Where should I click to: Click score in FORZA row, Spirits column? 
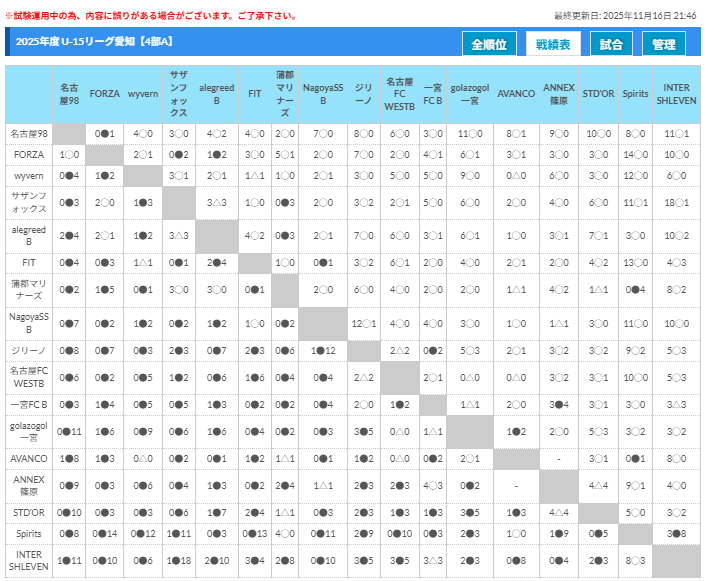click(x=635, y=154)
